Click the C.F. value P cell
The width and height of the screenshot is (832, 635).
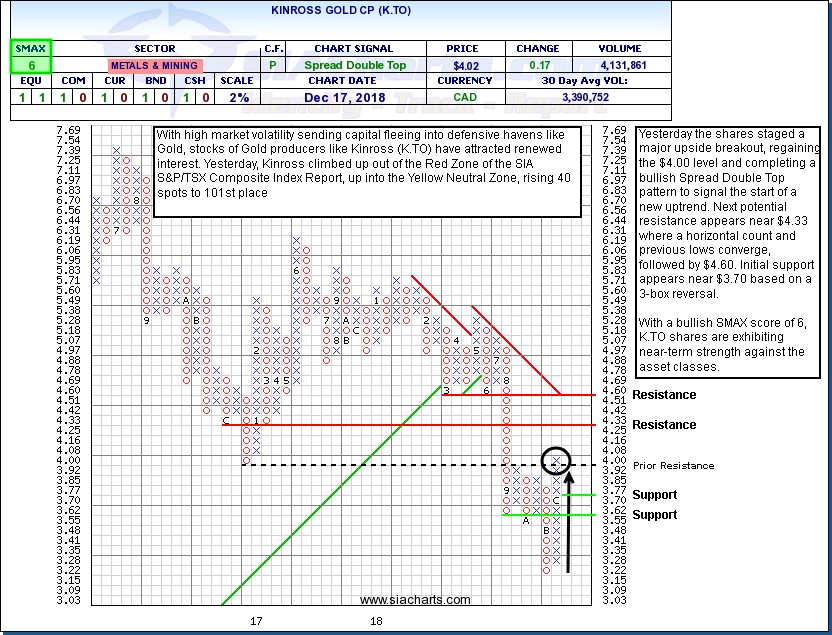tap(273, 65)
